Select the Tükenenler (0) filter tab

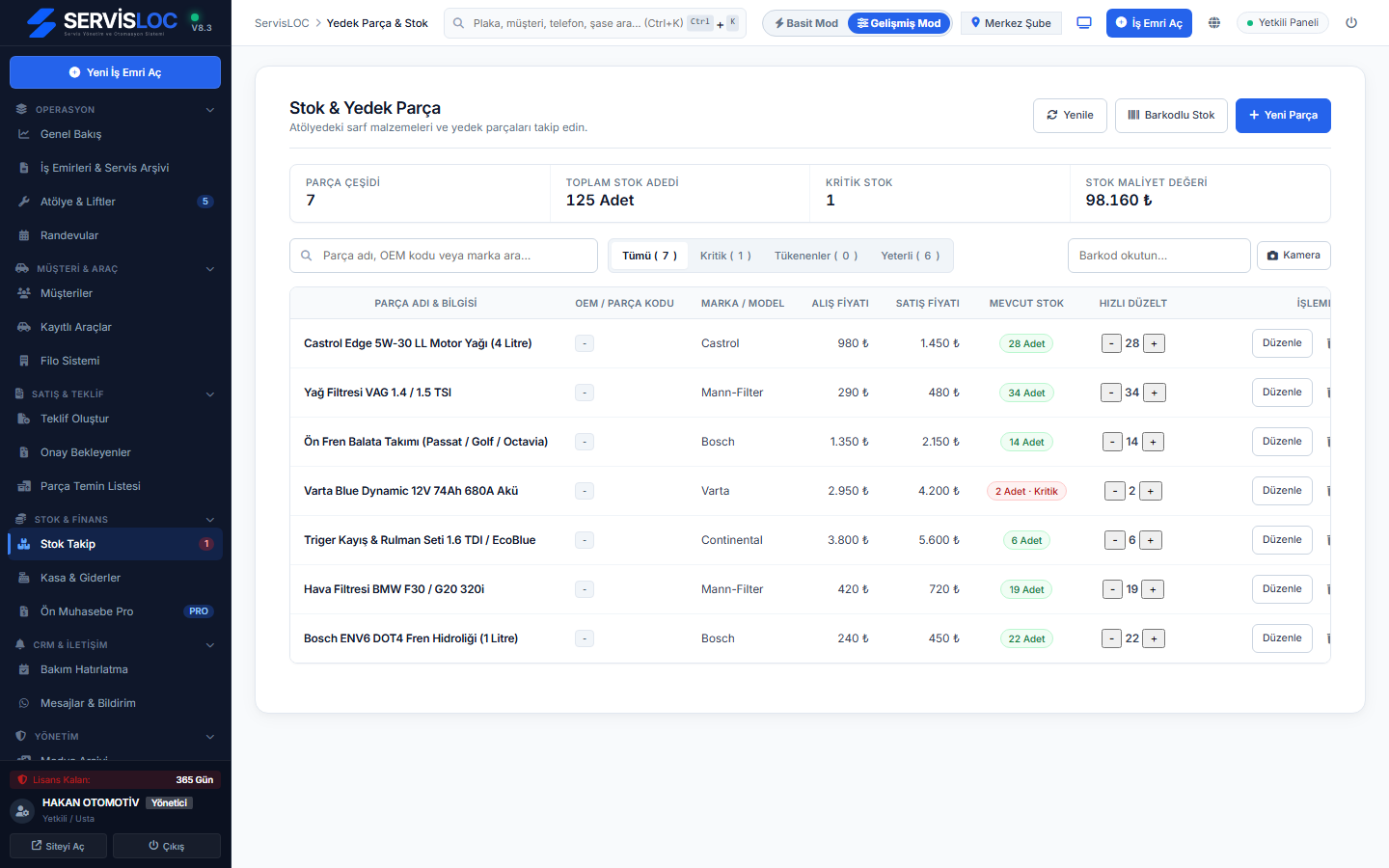[816, 256]
